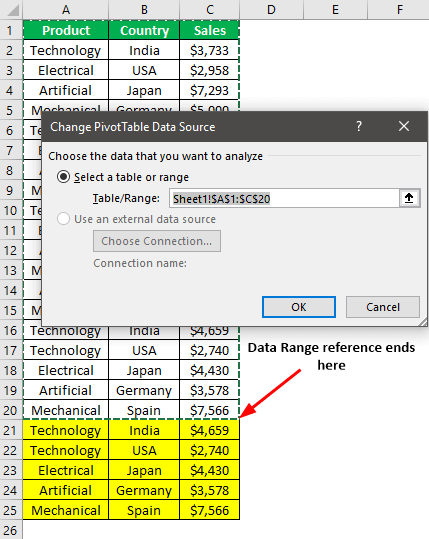This screenshot has width=429, height=539.
Task: Close the Change PivotTable Data Source dialog
Action: (x=404, y=126)
